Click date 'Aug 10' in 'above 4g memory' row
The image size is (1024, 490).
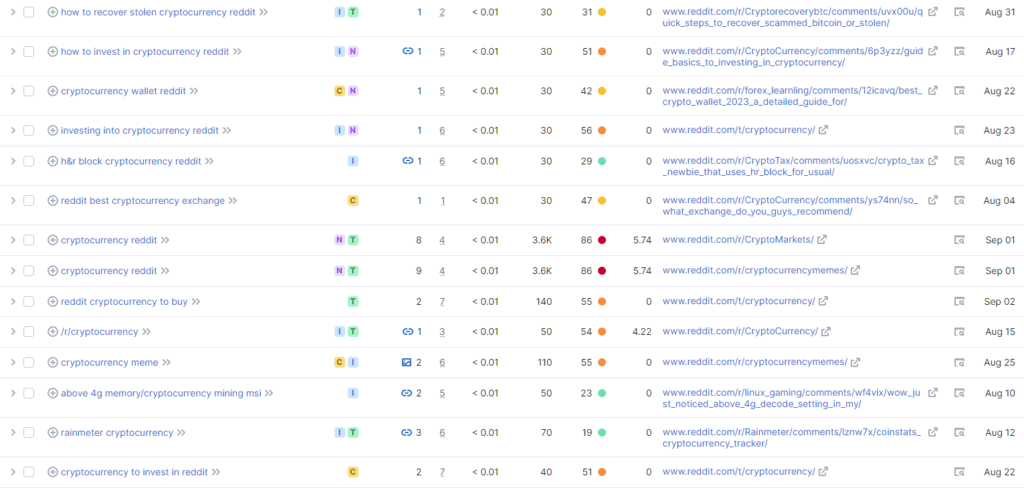pos(999,393)
